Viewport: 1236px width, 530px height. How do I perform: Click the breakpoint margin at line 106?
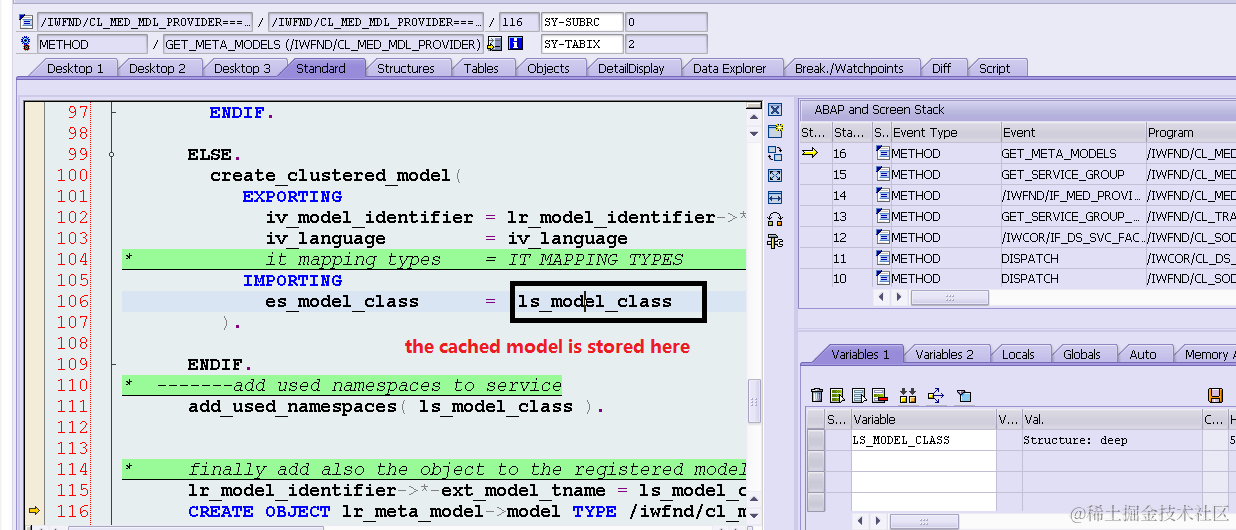(x=34, y=301)
